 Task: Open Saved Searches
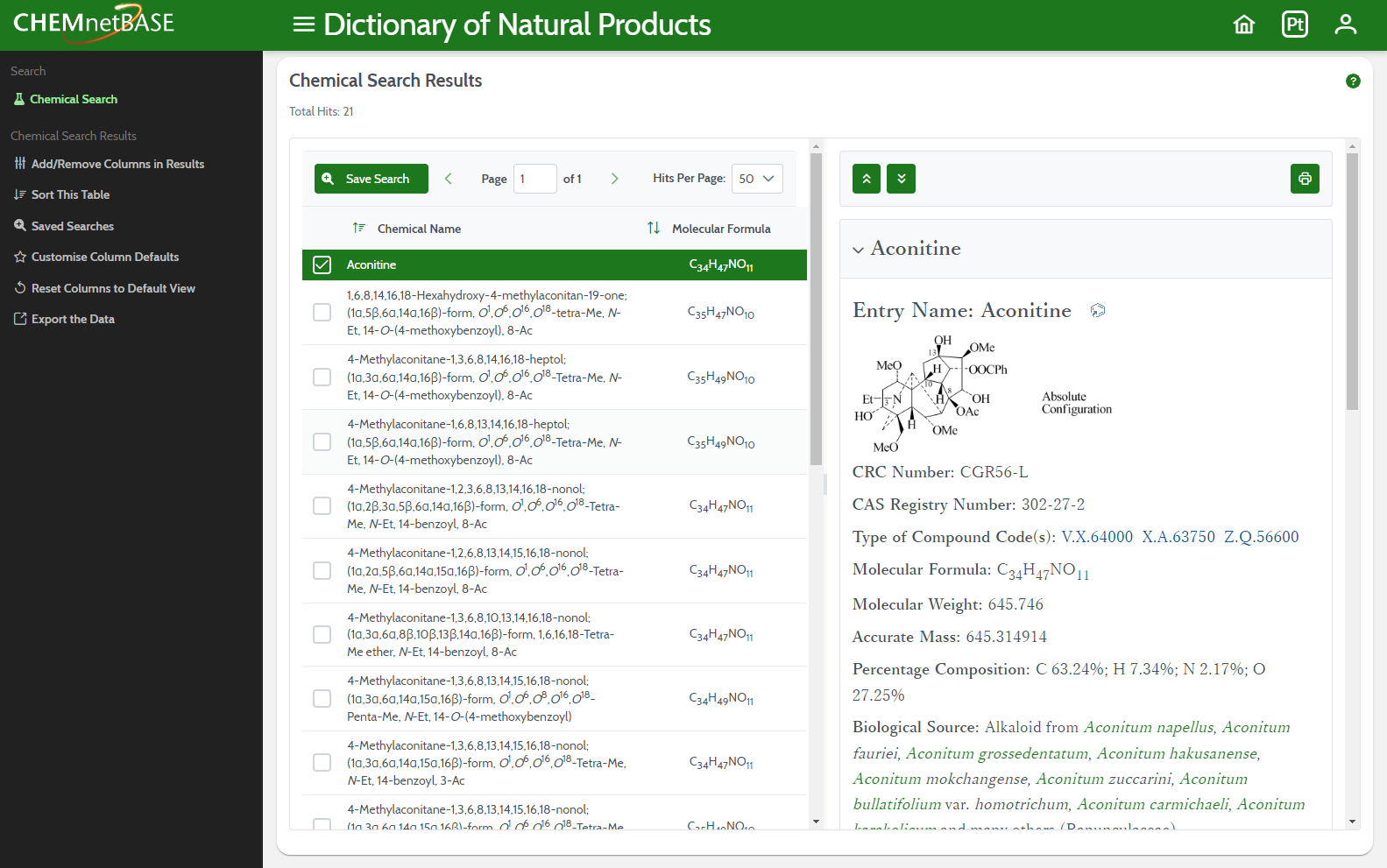(64, 226)
